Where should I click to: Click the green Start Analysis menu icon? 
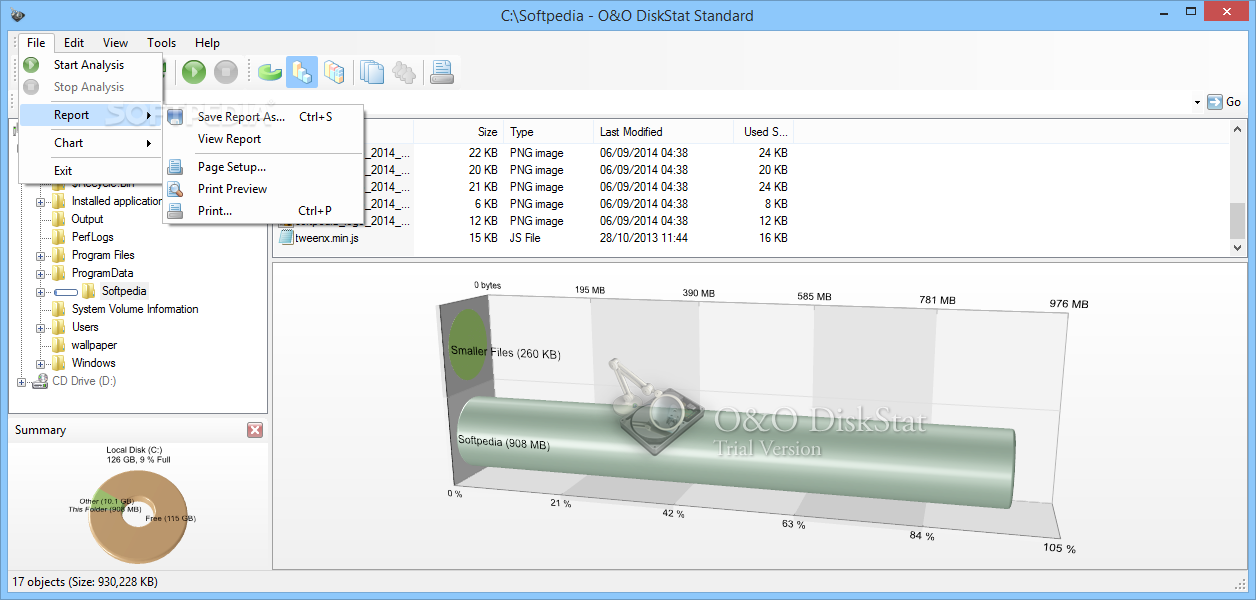(x=32, y=65)
